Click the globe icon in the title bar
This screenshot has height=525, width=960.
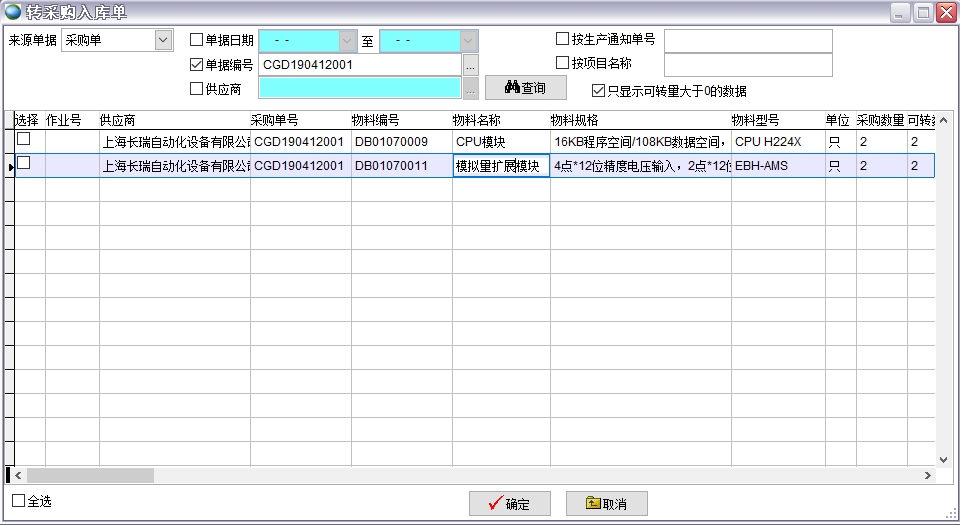12,12
